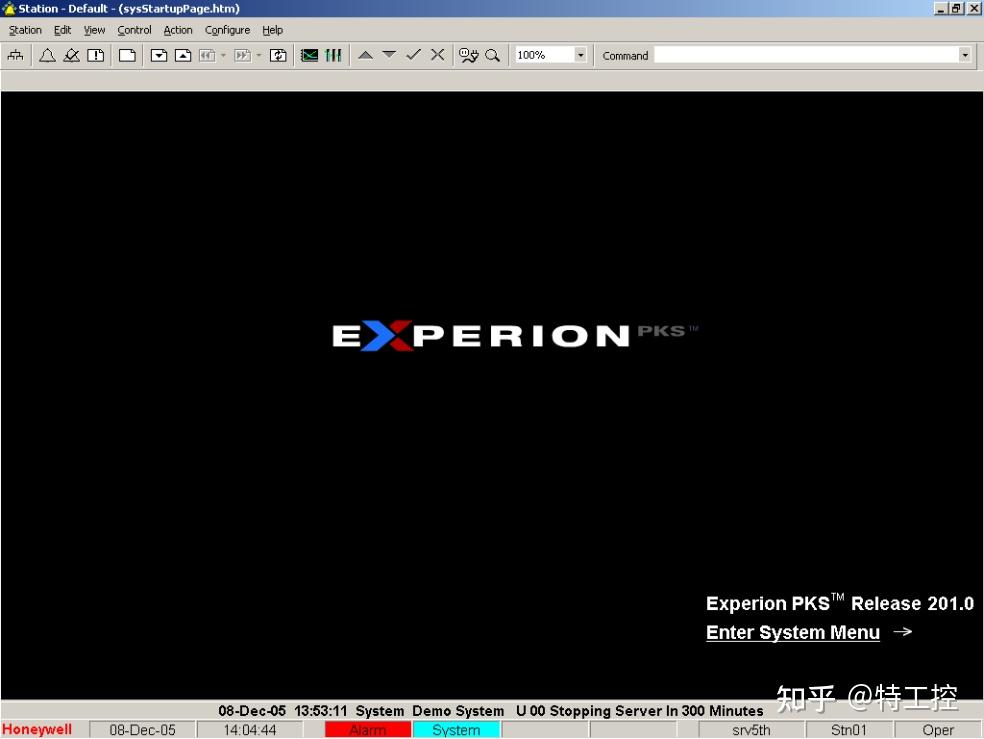Viewport: 984px width, 739px height.
Task: Open the Configure menu
Action: pyautogui.click(x=227, y=30)
